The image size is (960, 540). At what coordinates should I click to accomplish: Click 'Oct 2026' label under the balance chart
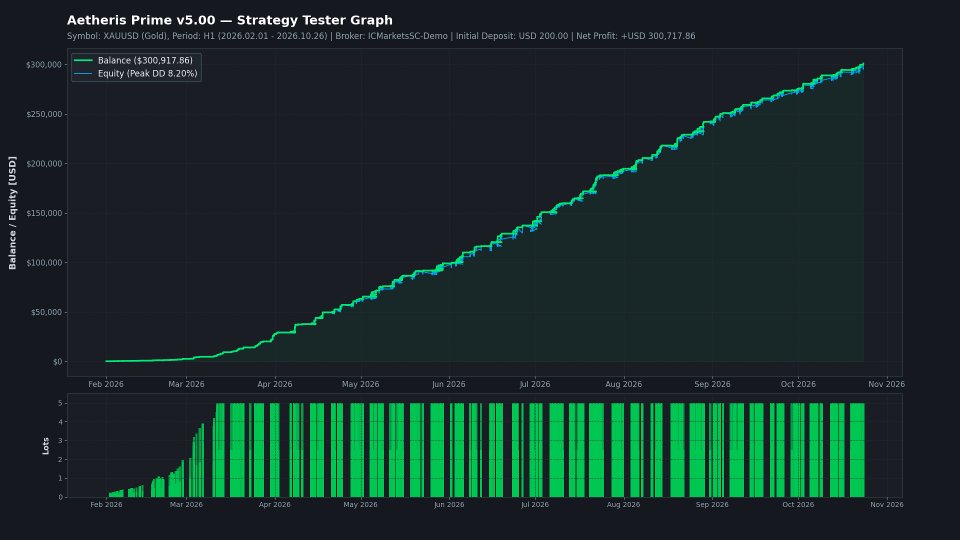coord(798,384)
